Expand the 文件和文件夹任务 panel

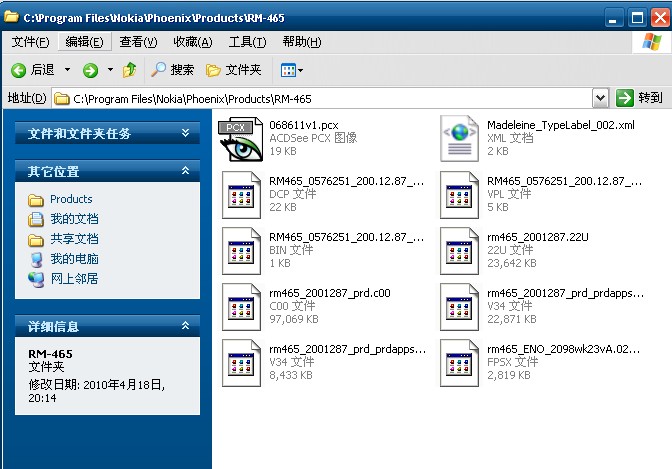pos(186,133)
